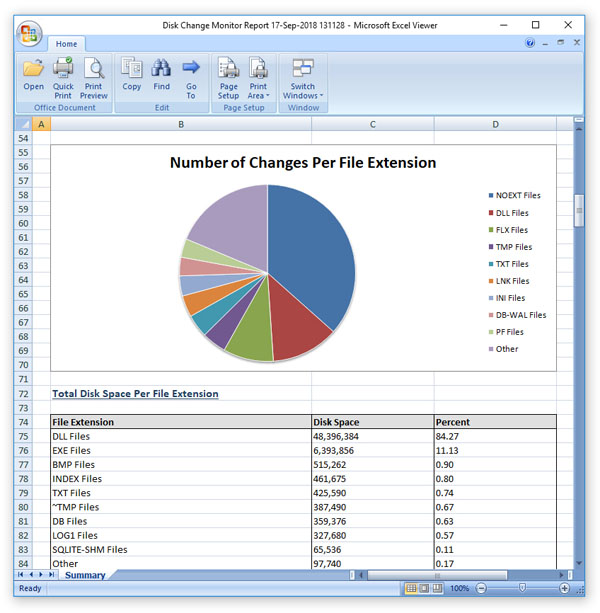This screenshot has height=613, width=600.
Task: Click the TMP Files legend entry
Action: point(510,247)
